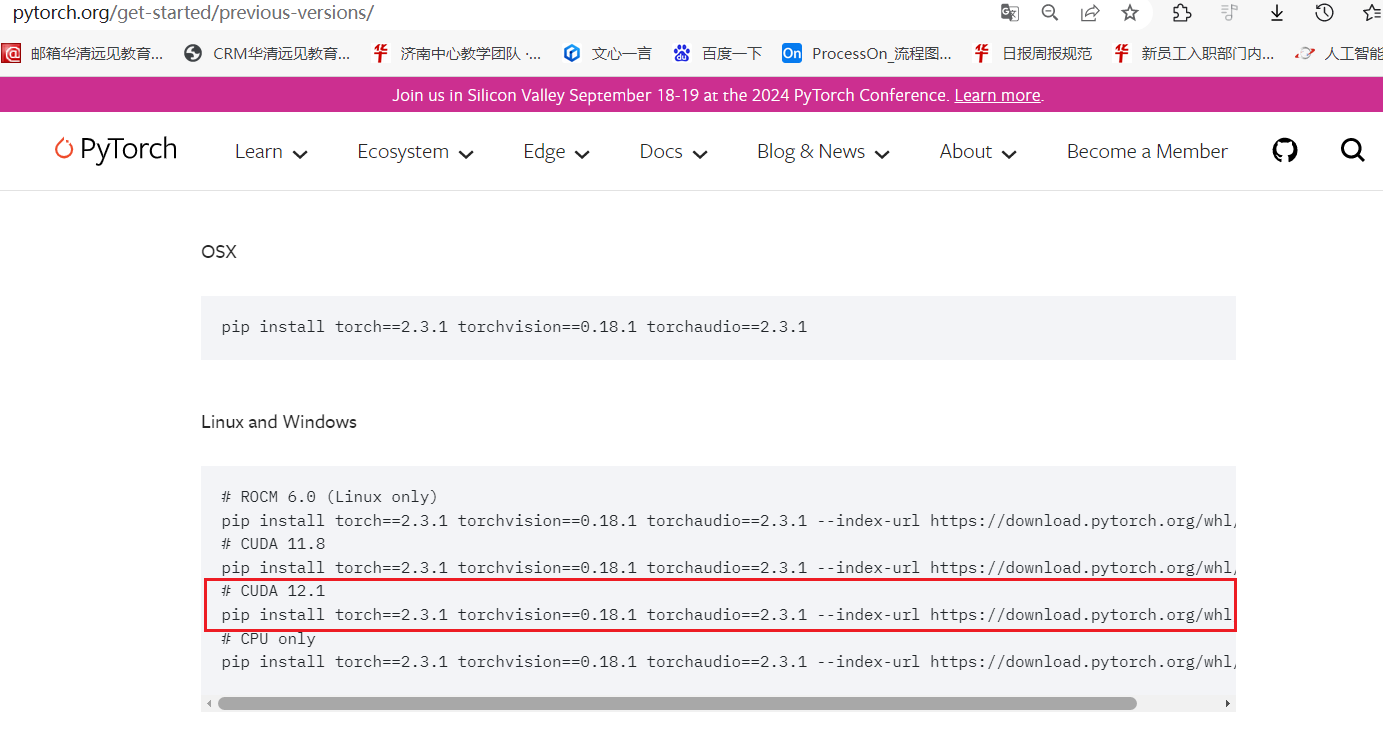Expand the Docs menu
This screenshot has height=738, width=1383.
(x=673, y=151)
